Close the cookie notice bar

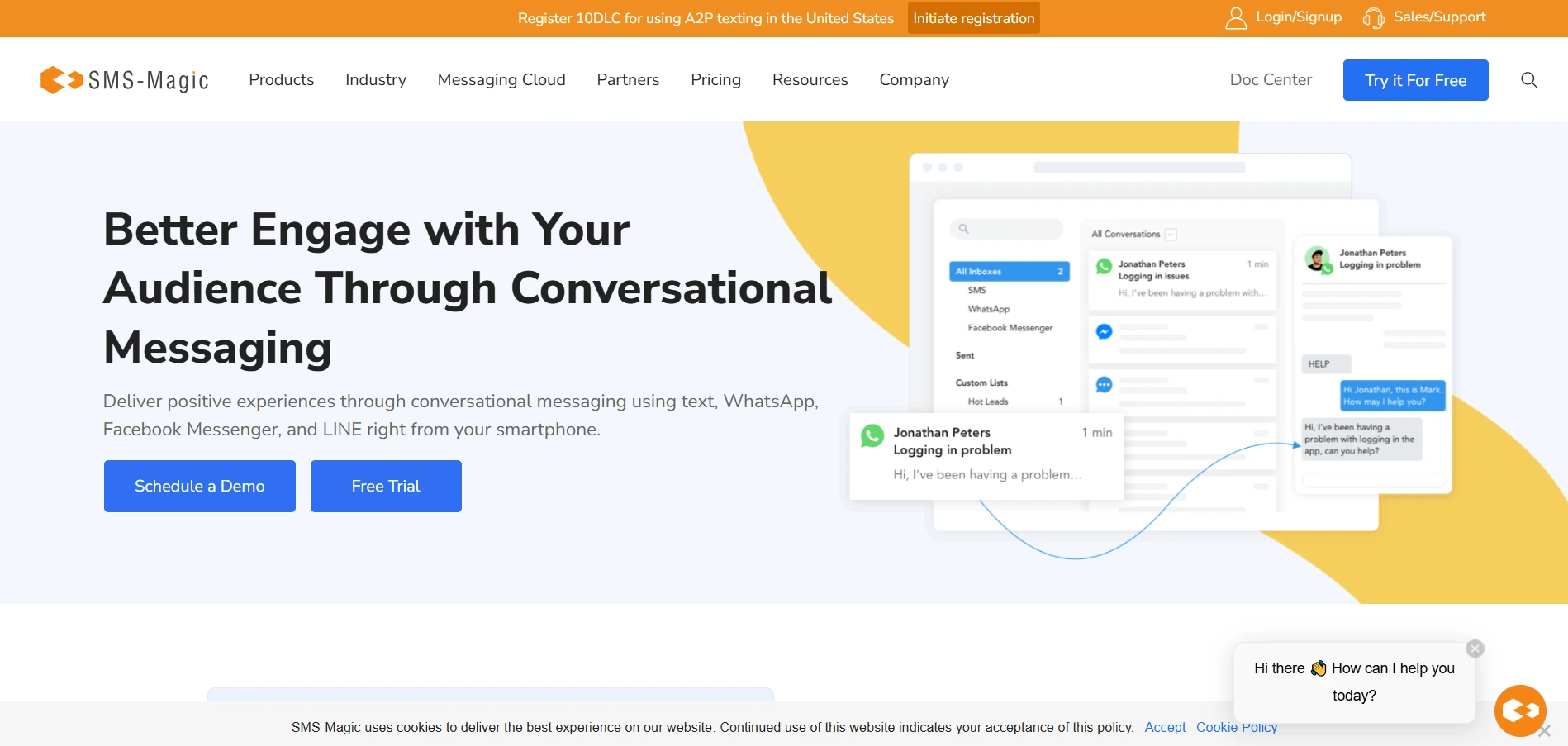click(1544, 731)
